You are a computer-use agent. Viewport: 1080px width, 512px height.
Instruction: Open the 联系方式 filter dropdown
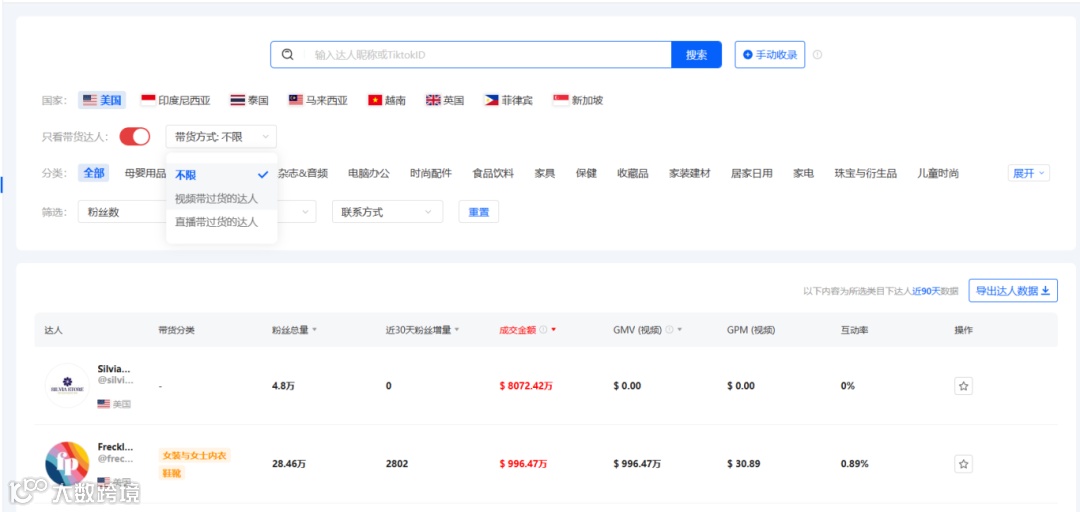pyautogui.click(x=387, y=212)
